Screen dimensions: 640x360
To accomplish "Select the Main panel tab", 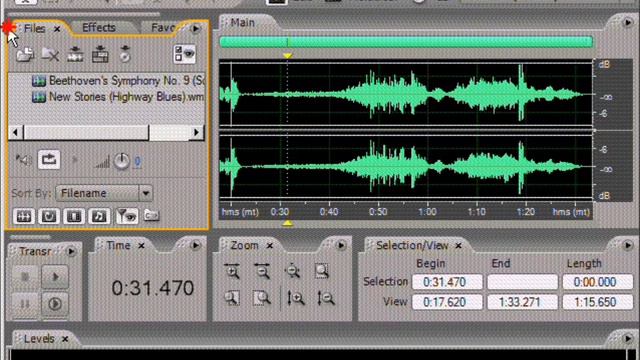I will [243, 22].
